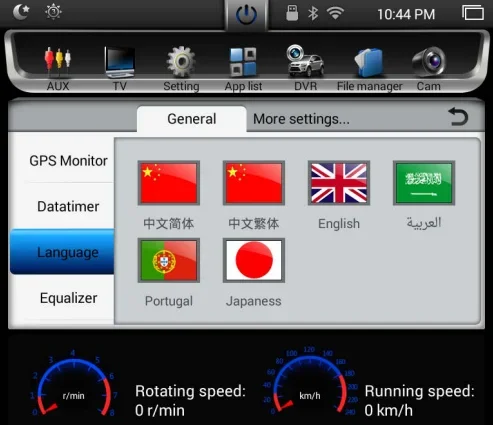493x425 pixels.
Task: Select Simplified Chinese 中文简体 flag
Action: pos(169,183)
